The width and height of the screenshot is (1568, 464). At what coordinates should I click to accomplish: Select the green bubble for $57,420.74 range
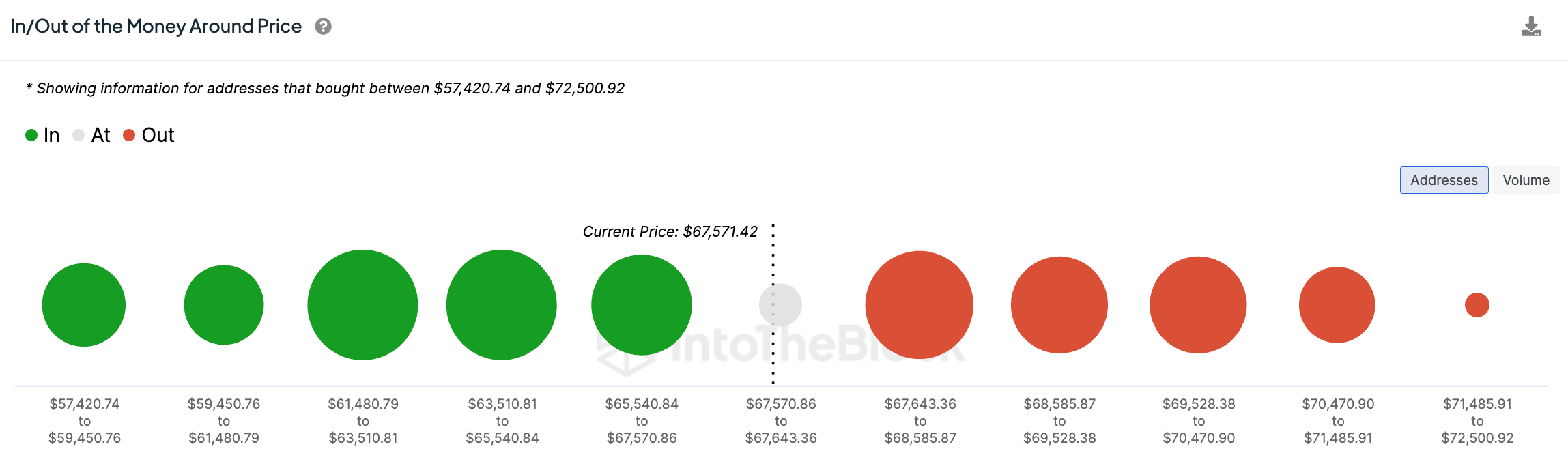tap(84, 305)
